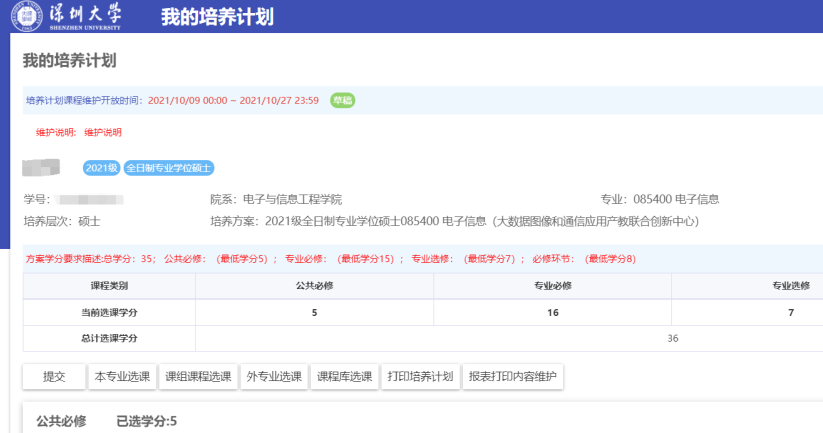Open 课程库选课 course library

click(344, 377)
